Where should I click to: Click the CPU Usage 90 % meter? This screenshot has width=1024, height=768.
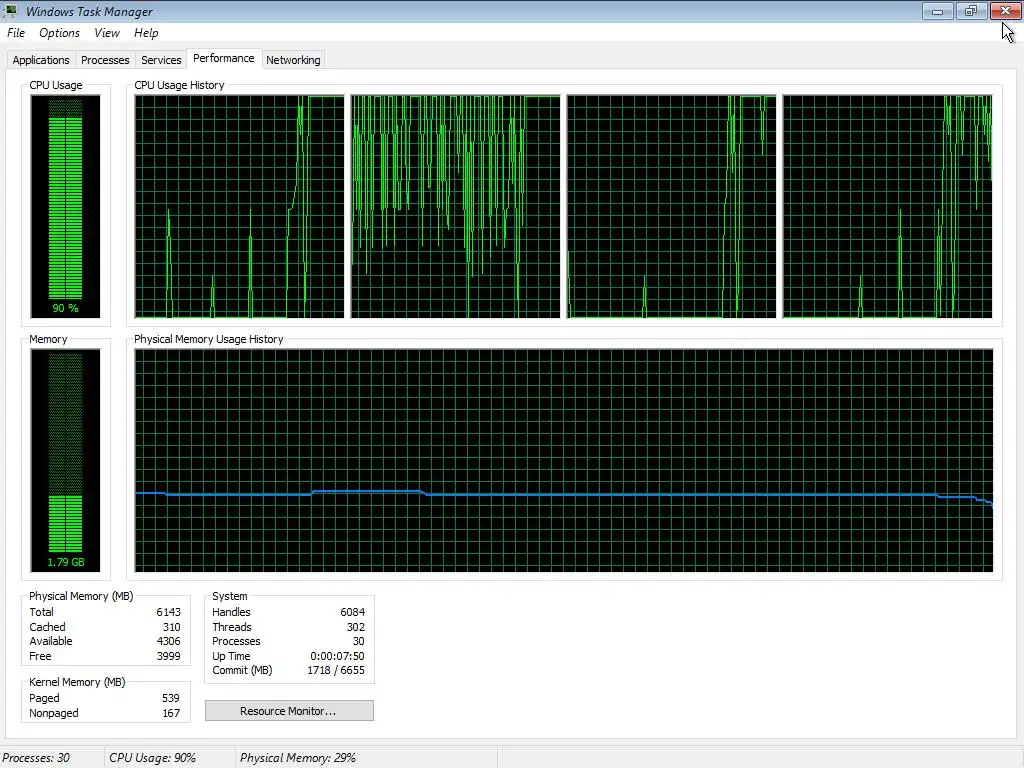[65, 206]
